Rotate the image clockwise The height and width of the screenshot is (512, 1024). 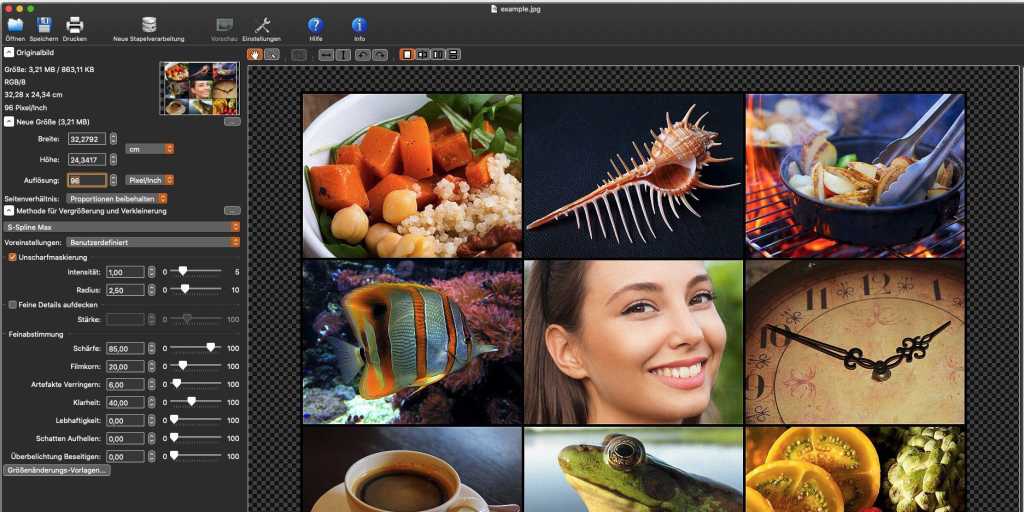[379, 55]
